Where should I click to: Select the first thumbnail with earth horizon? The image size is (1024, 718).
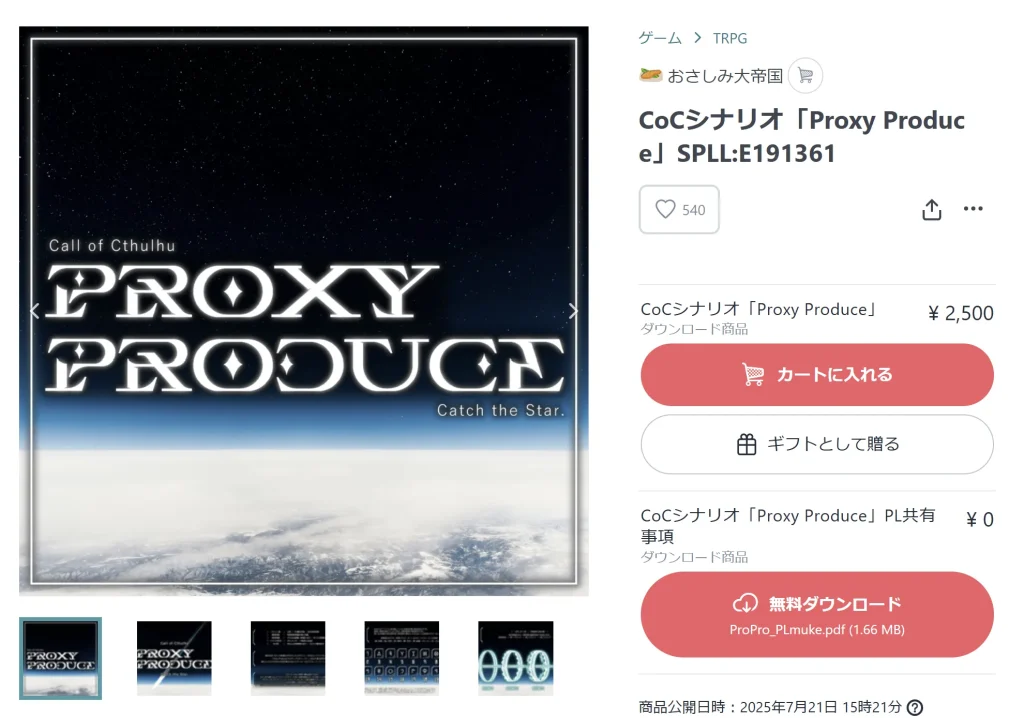tap(61, 659)
